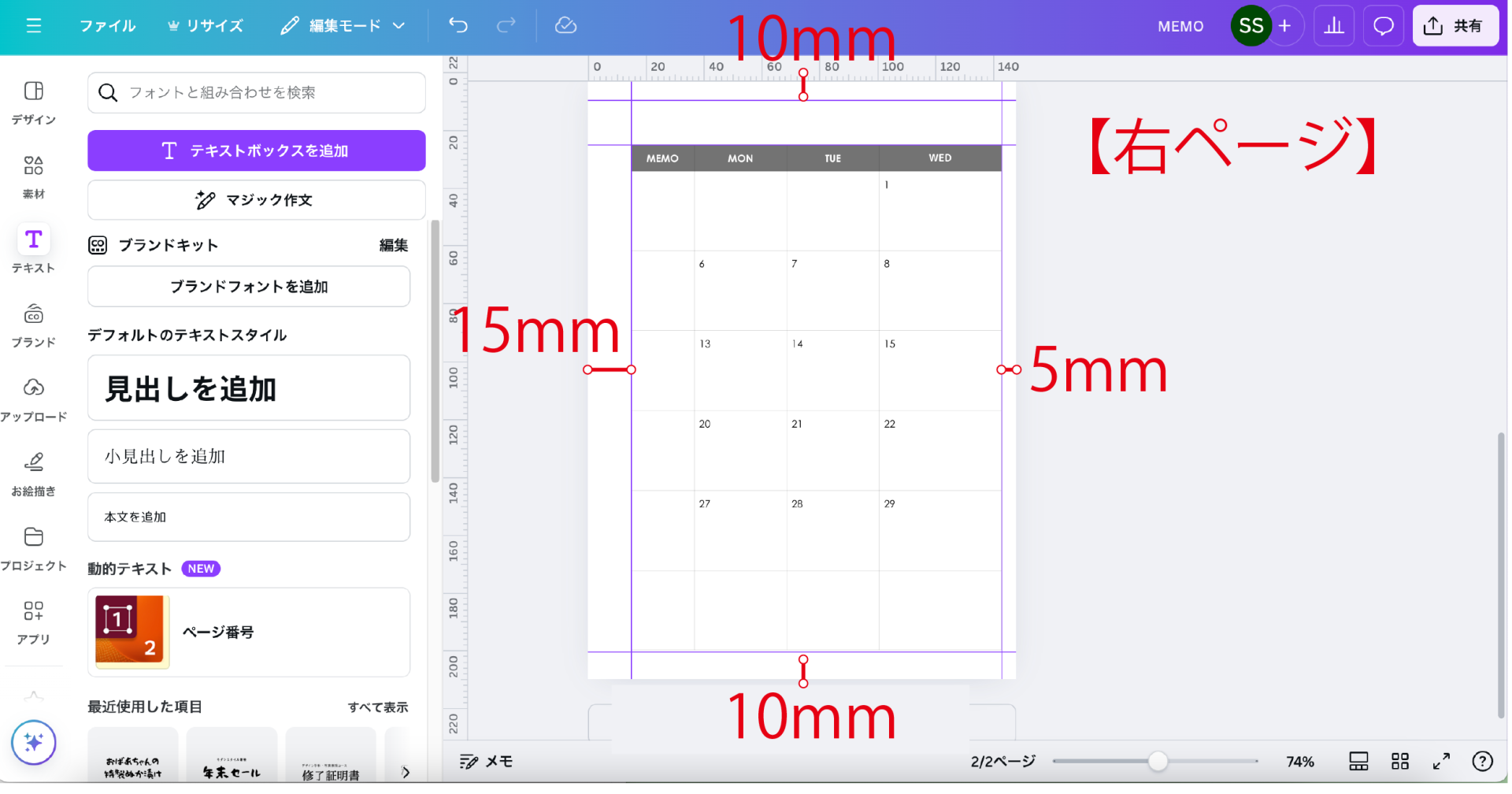Viewport: 1512px width, 794px height.
Task: Open the analytics bar chart icon
Action: point(1334,26)
